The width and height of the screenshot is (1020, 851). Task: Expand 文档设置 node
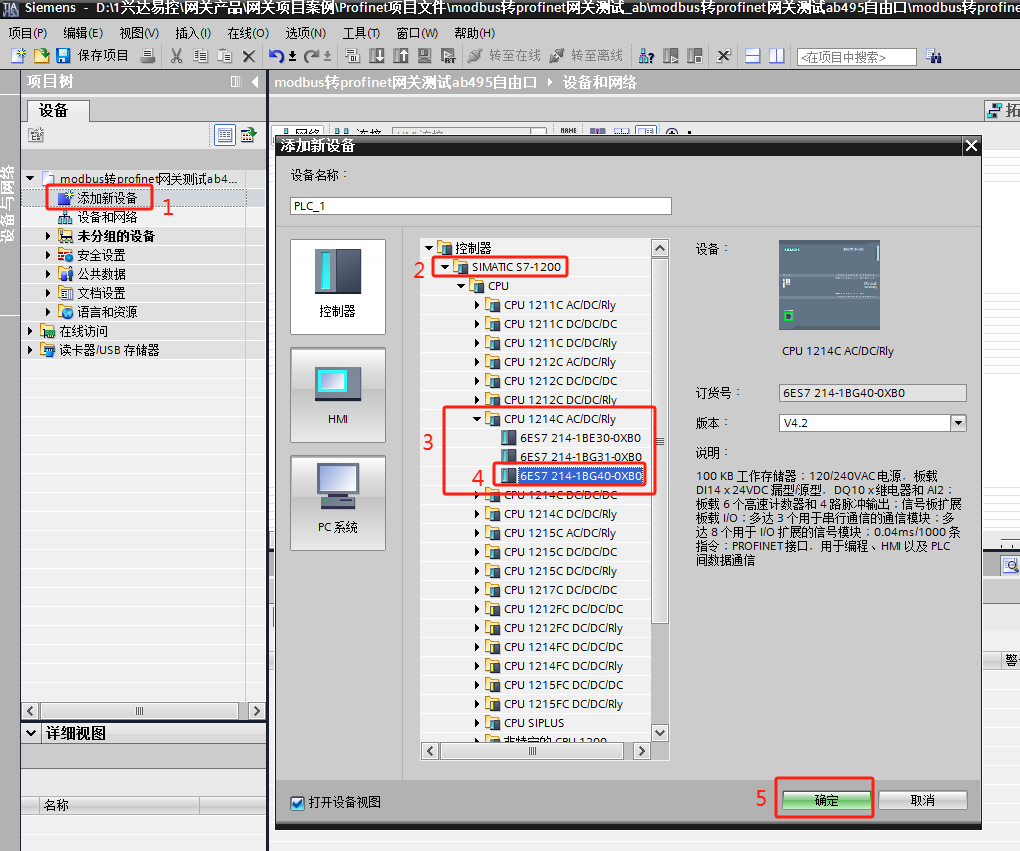pyautogui.click(x=47, y=293)
